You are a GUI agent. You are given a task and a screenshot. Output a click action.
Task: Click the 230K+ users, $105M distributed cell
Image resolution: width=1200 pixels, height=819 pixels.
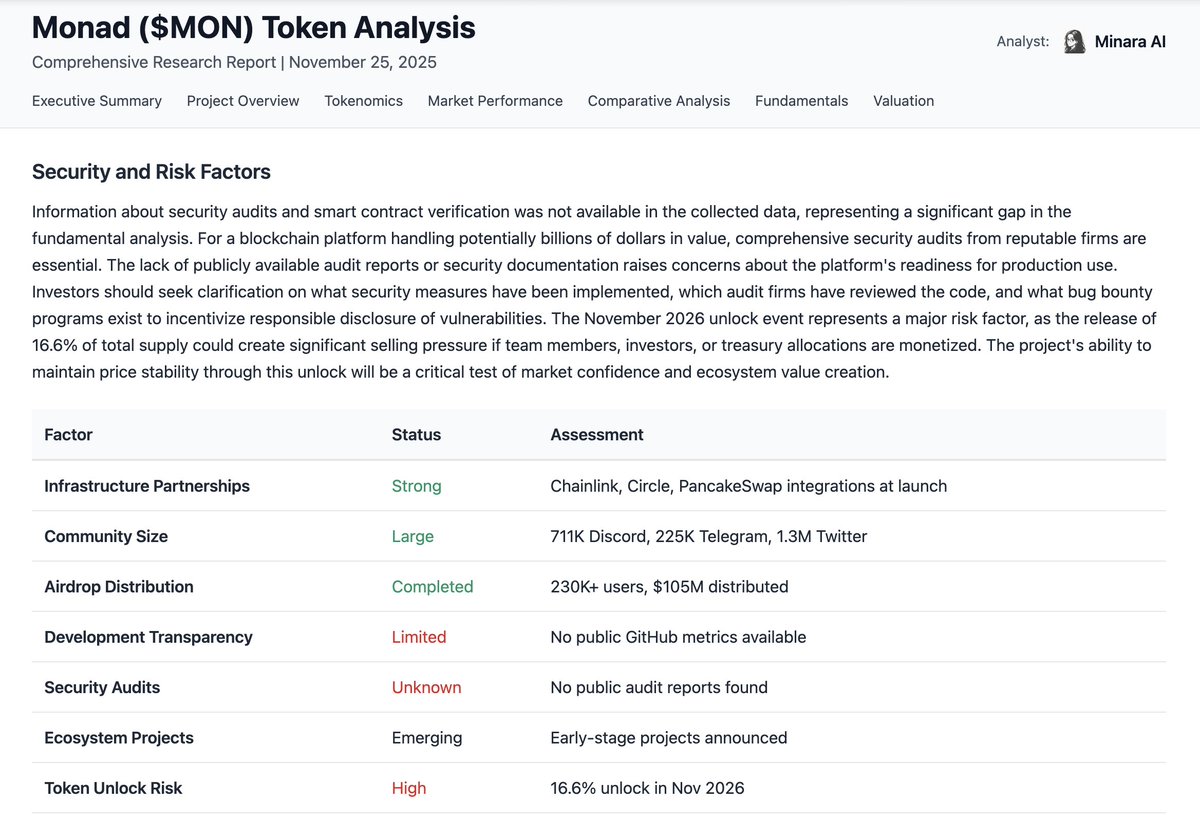click(669, 587)
